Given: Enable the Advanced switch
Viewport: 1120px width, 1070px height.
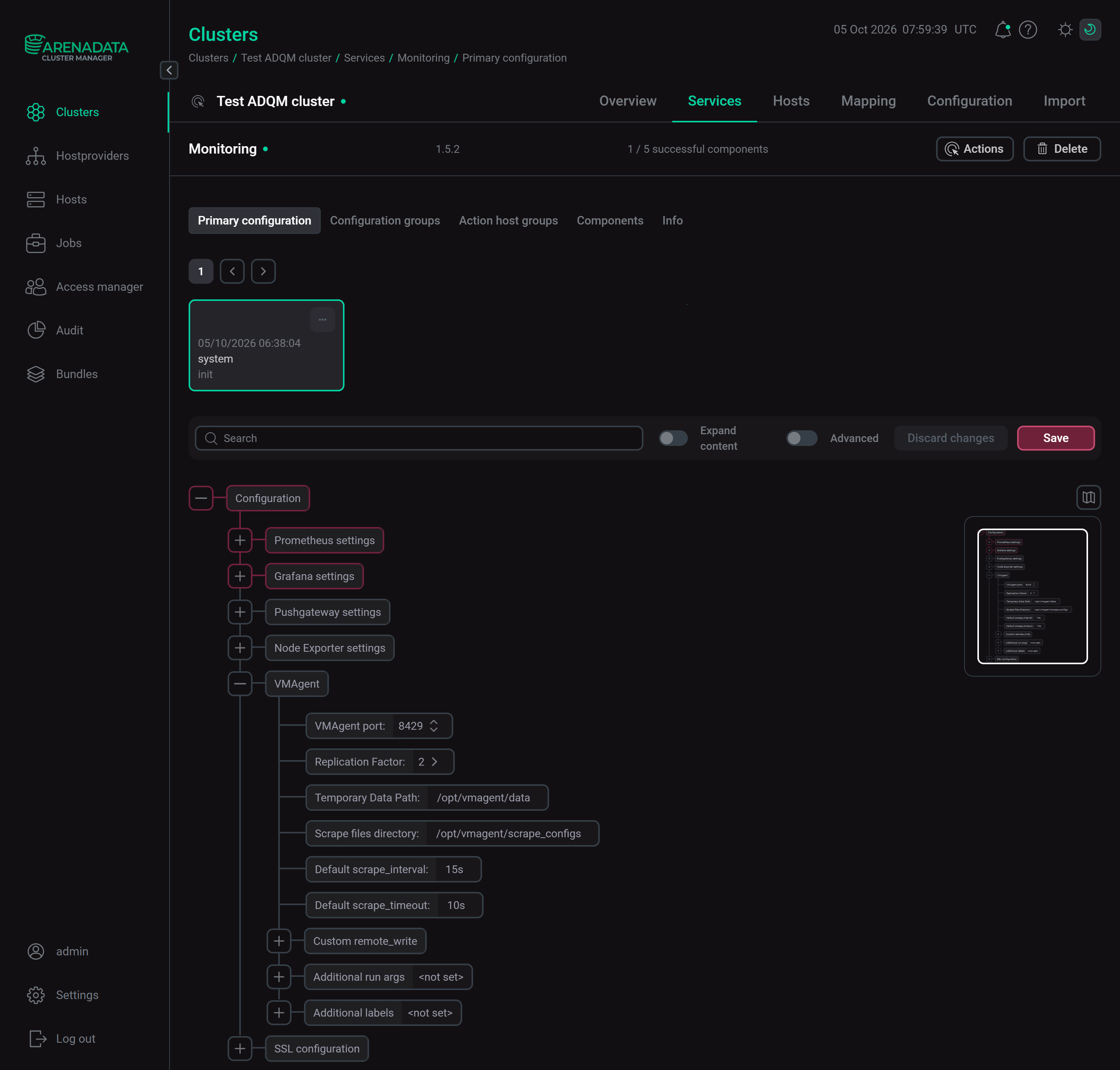Looking at the screenshot, I should (801, 438).
